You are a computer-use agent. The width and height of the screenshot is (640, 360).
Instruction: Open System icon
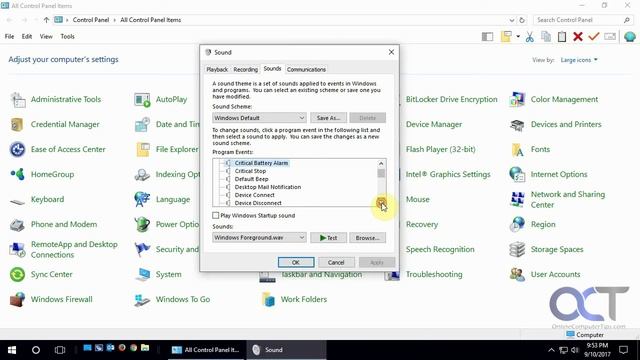(142, 274)
